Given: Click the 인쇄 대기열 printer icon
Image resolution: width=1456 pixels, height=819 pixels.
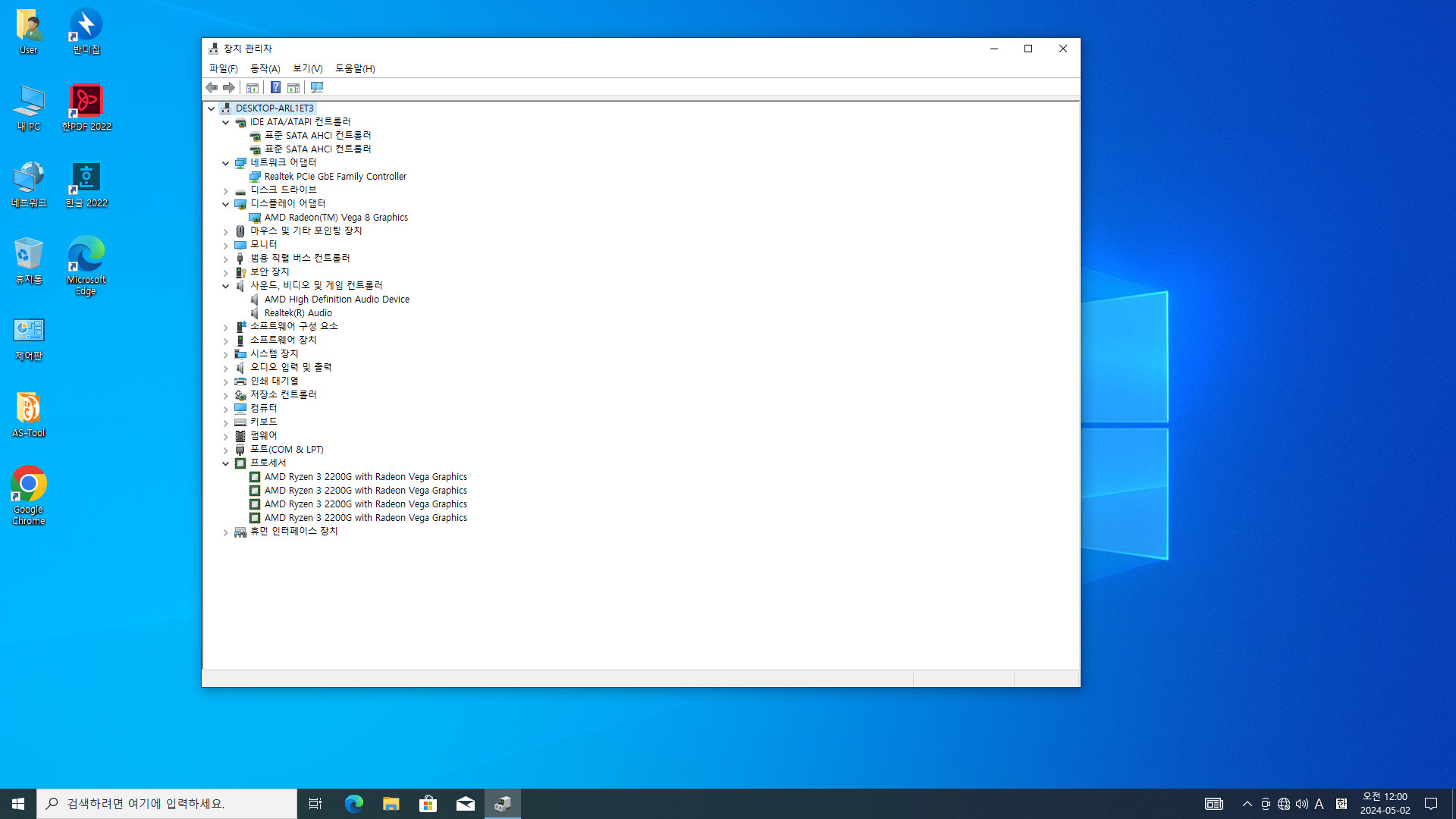Looking at the screenshot, I should 240,381.
